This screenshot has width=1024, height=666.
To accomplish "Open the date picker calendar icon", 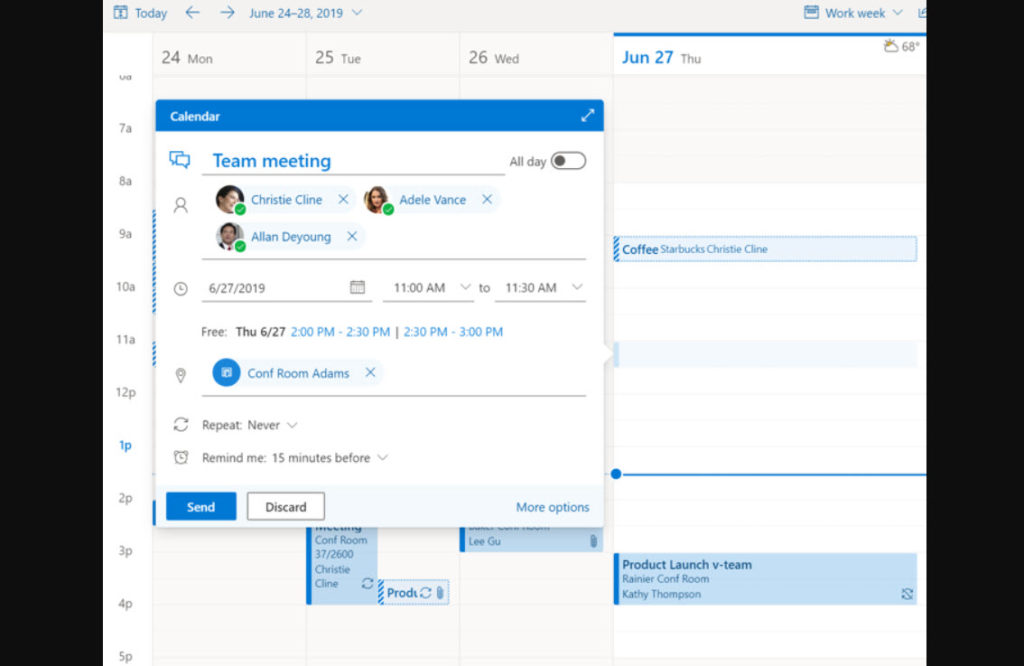I will pos(358,287).
